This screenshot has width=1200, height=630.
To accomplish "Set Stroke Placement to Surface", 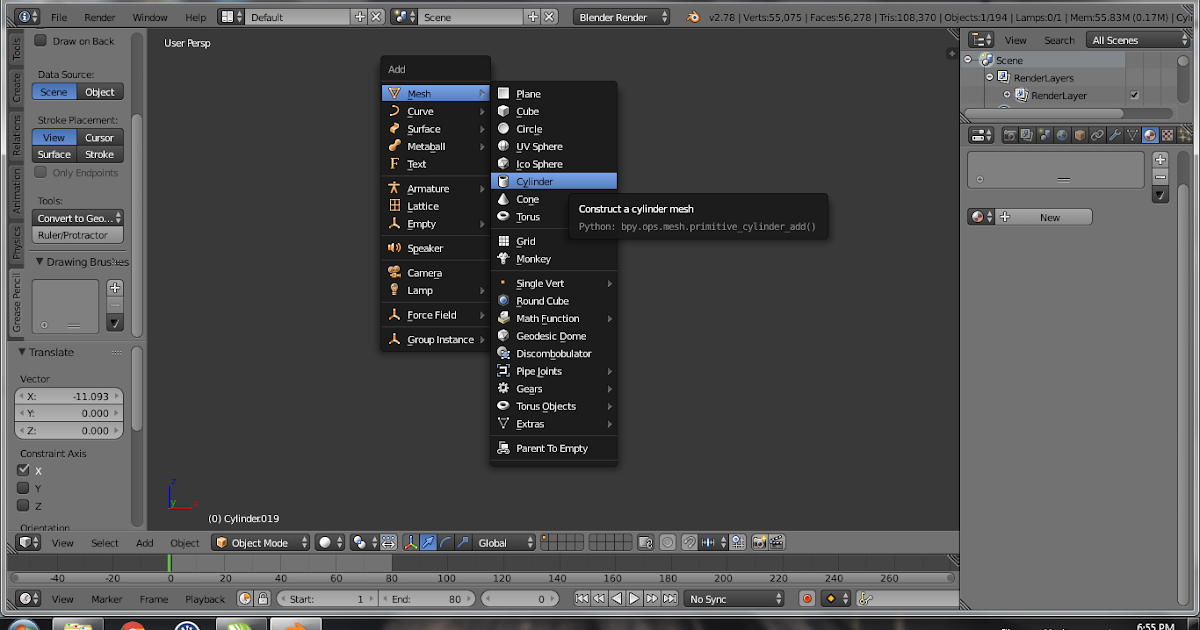I will point(54,154).
